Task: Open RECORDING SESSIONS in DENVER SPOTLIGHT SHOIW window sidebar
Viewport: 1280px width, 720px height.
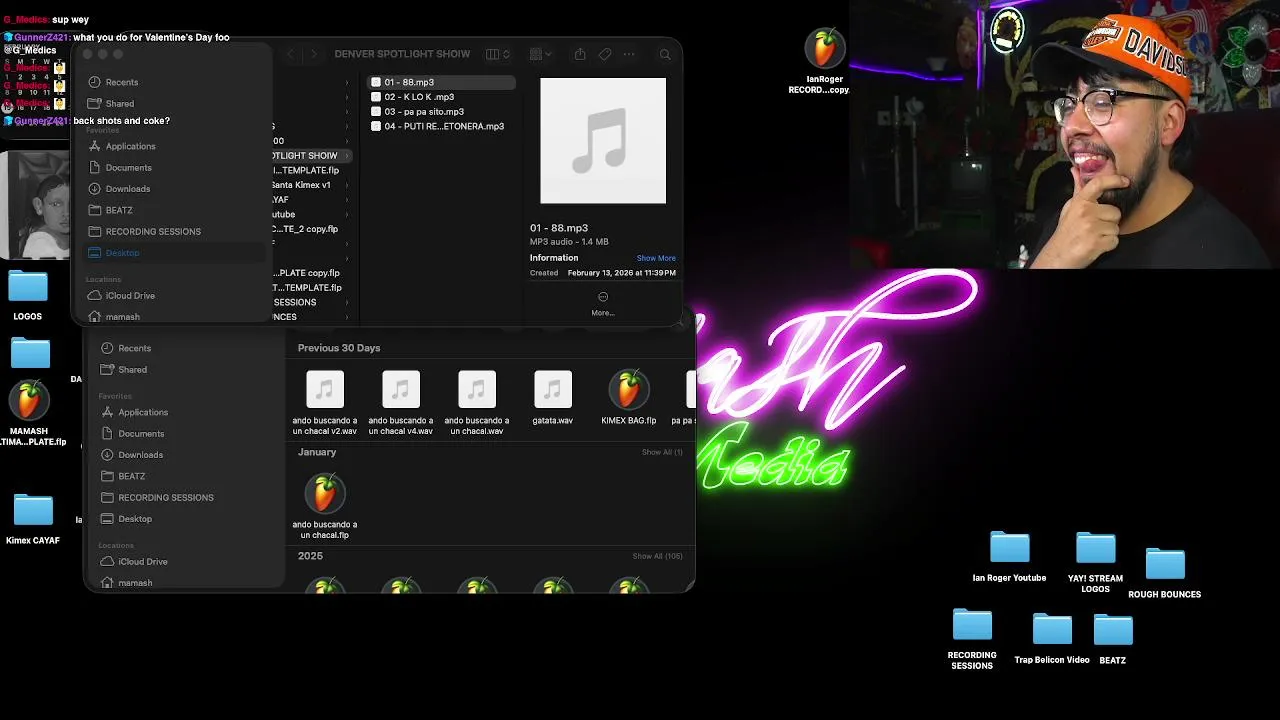Action: pyautogui.click(x=144, y=231)
